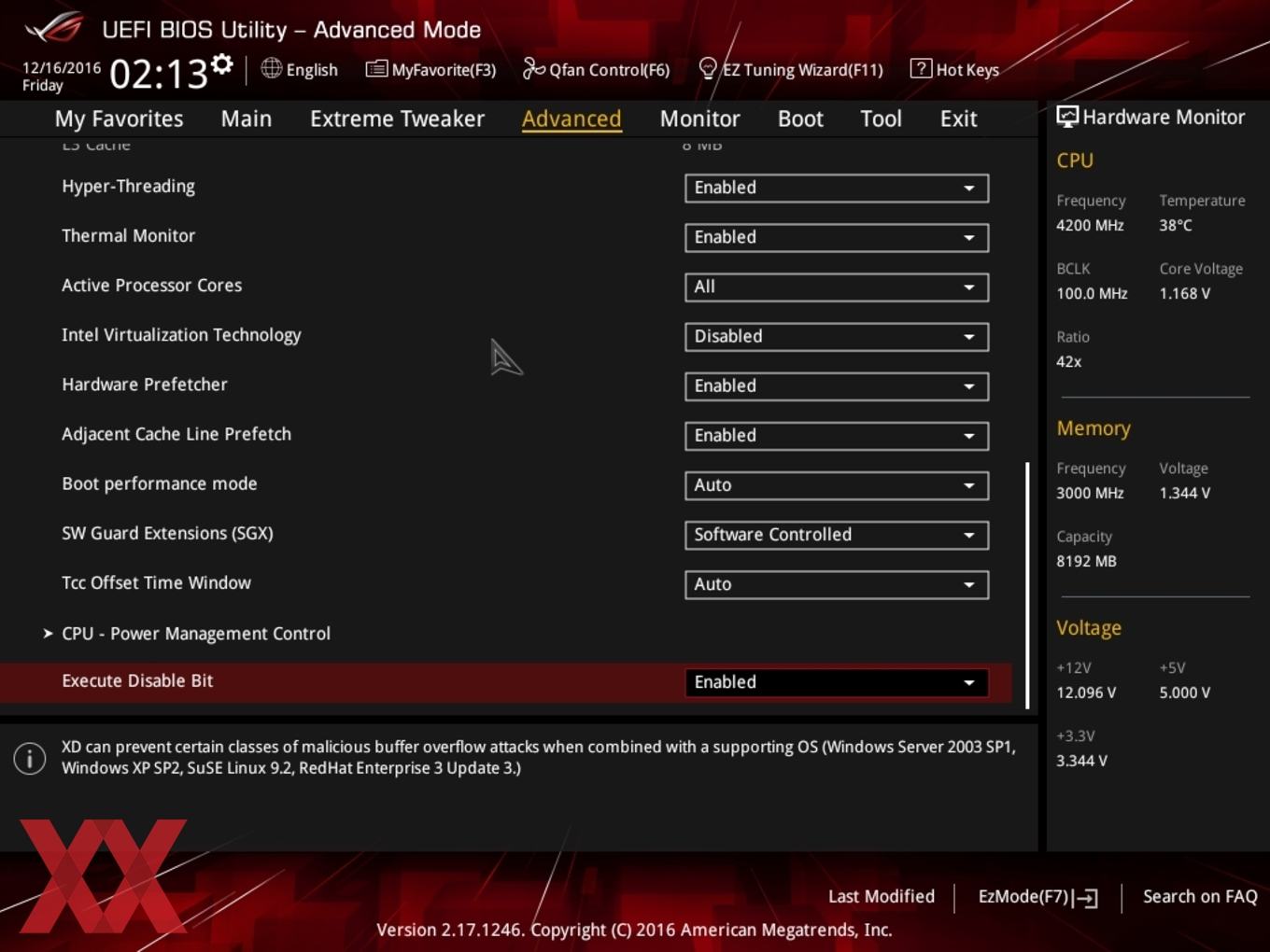Screen dimensions: 1270x952
Task: Click the MyFavorite list icon
Action: click(376, 69)
